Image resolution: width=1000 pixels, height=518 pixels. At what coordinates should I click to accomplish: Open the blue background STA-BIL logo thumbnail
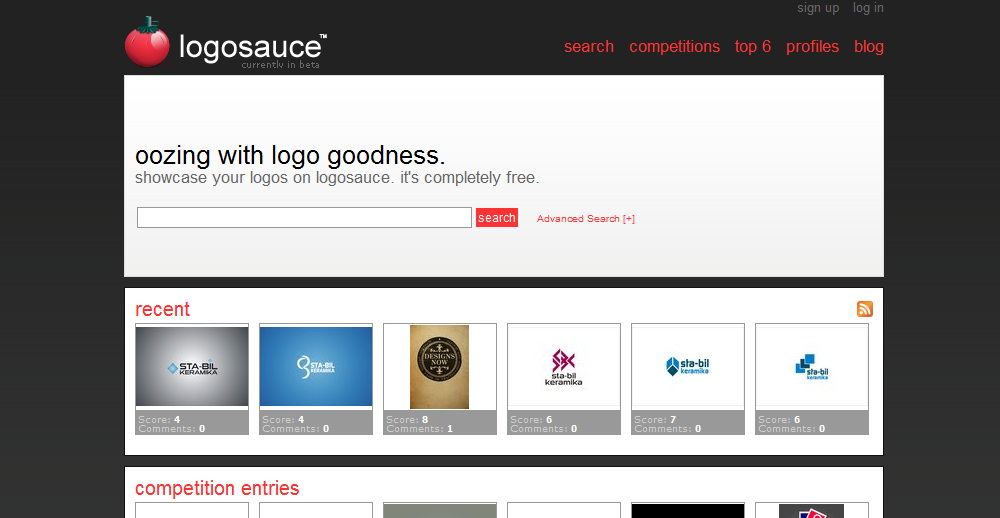tap(316, 367)
